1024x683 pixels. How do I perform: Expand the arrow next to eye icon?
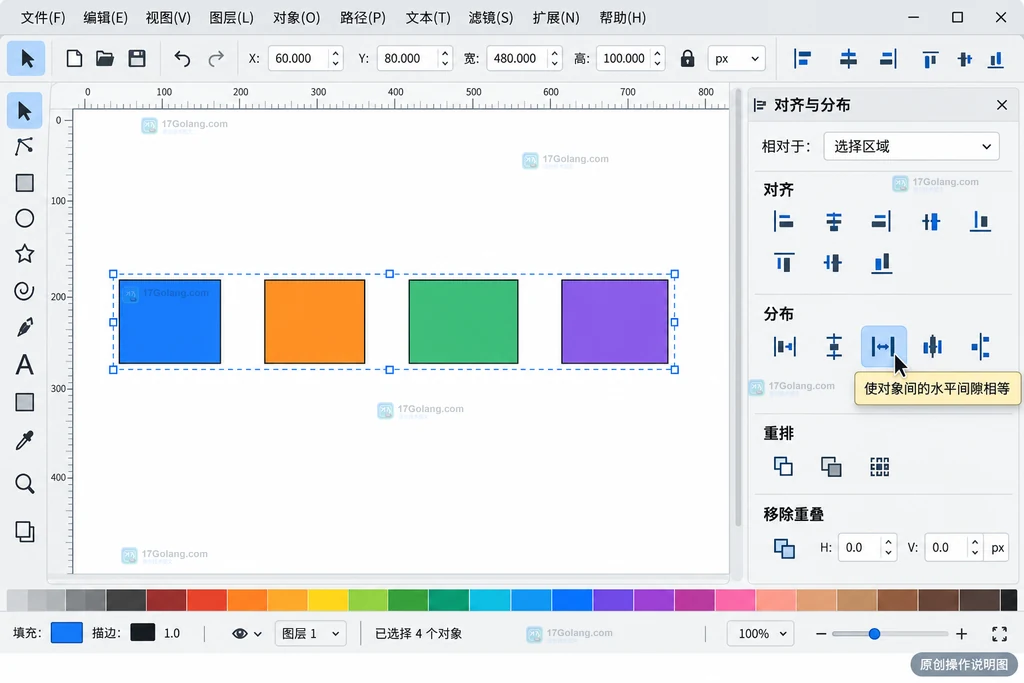pos(258,634)
